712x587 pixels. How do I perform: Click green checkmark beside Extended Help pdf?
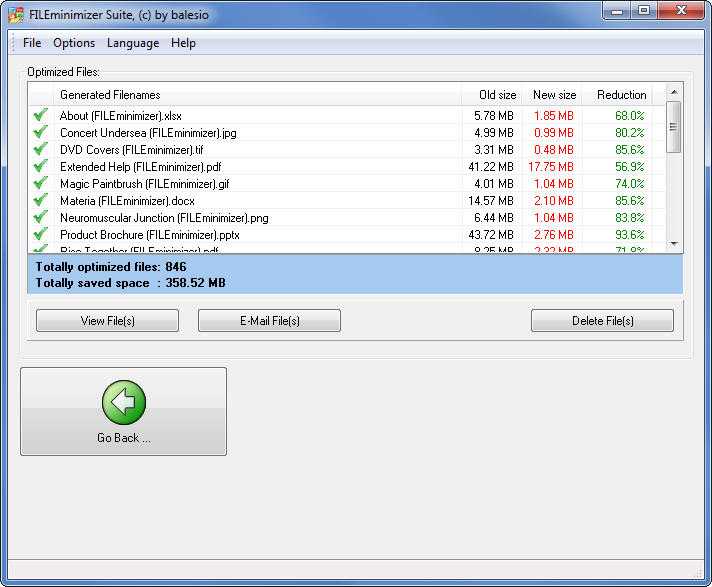pos(40,166)
